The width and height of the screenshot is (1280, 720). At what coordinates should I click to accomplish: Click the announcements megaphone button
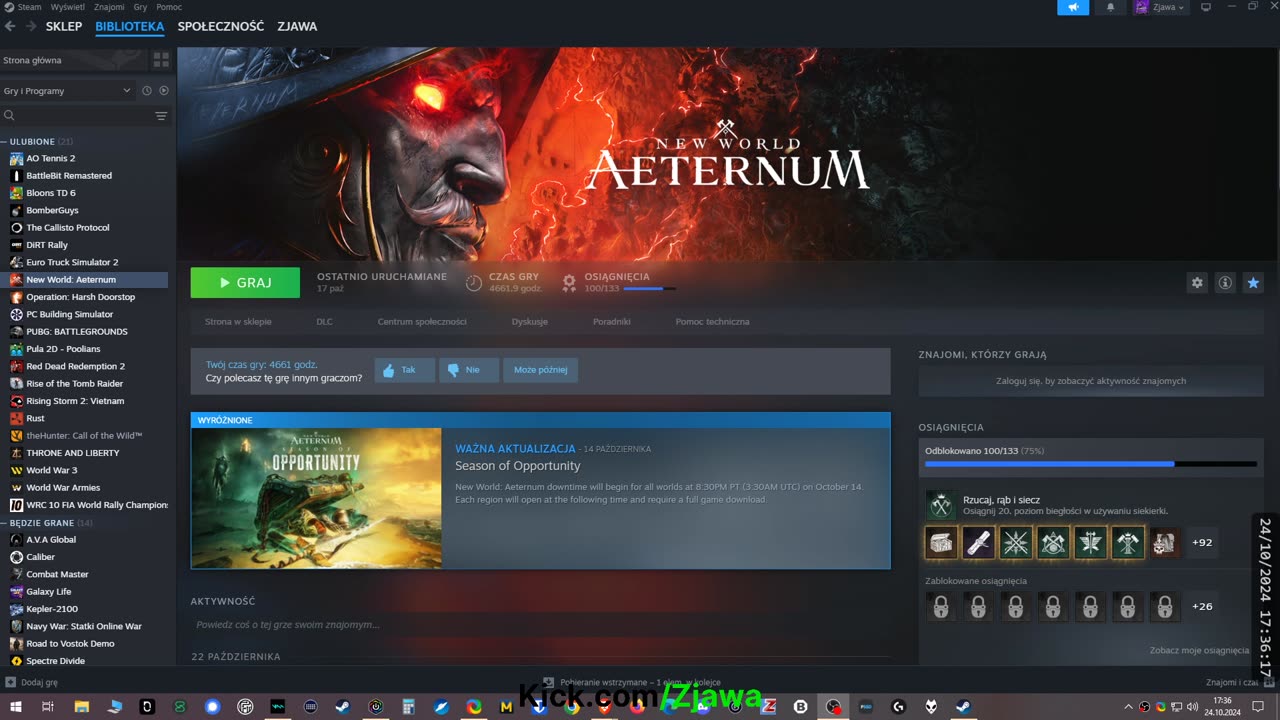pyautogui.click(x=1073, y=7)
